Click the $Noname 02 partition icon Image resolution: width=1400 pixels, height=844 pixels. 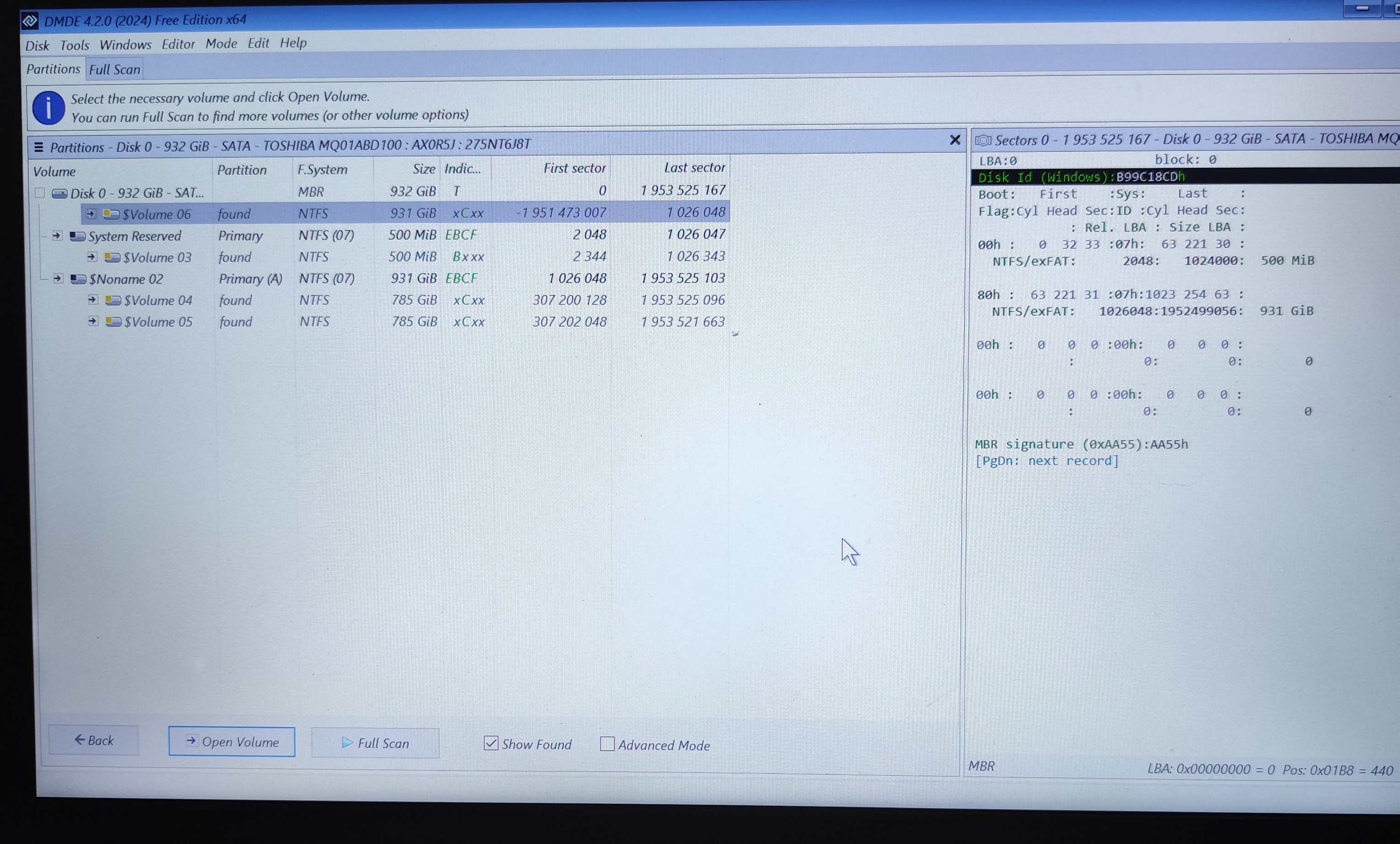[x=78, y=279]
